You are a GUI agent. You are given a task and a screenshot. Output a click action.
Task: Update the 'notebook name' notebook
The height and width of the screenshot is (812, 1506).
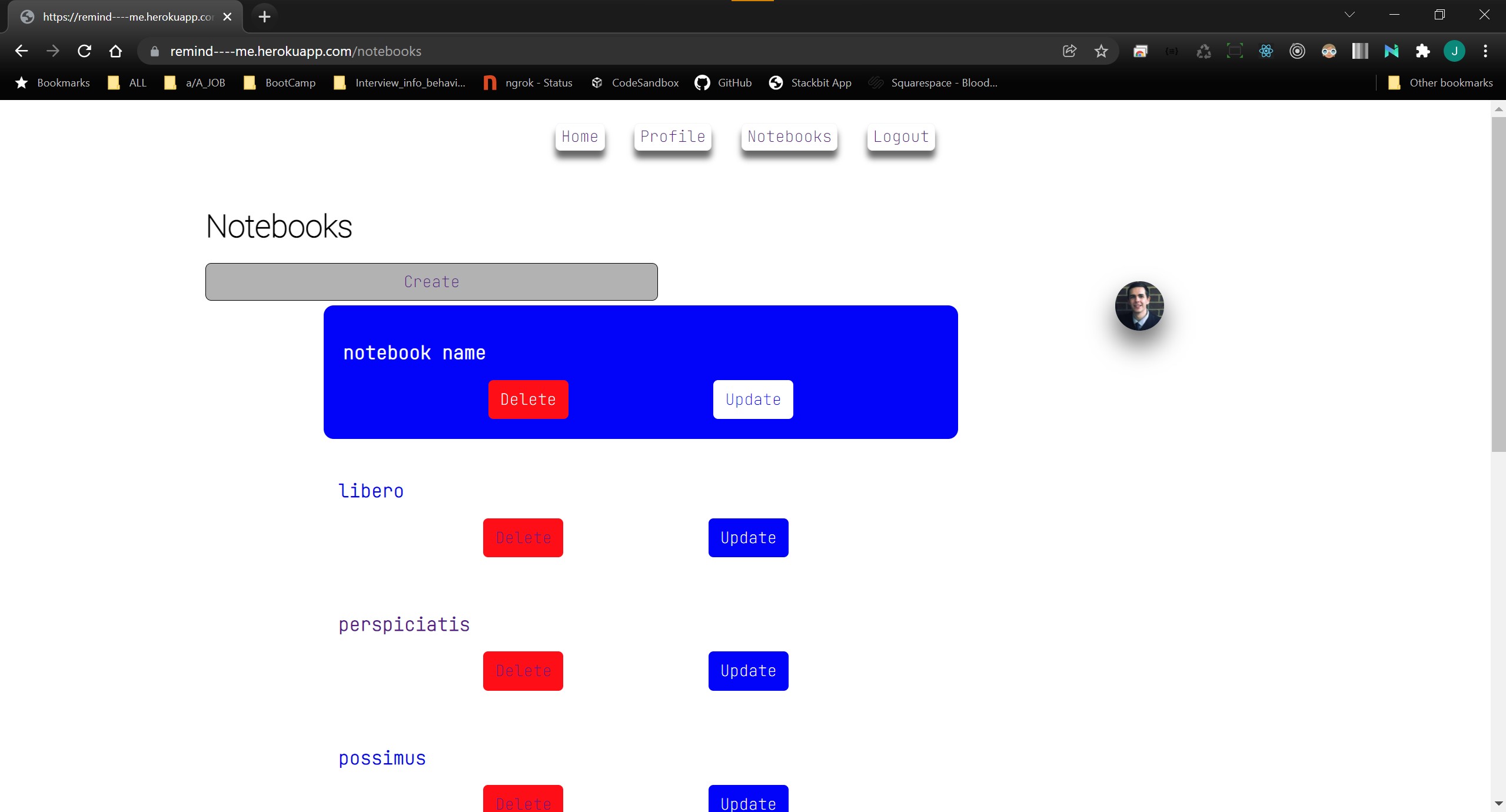coord(753,400)
